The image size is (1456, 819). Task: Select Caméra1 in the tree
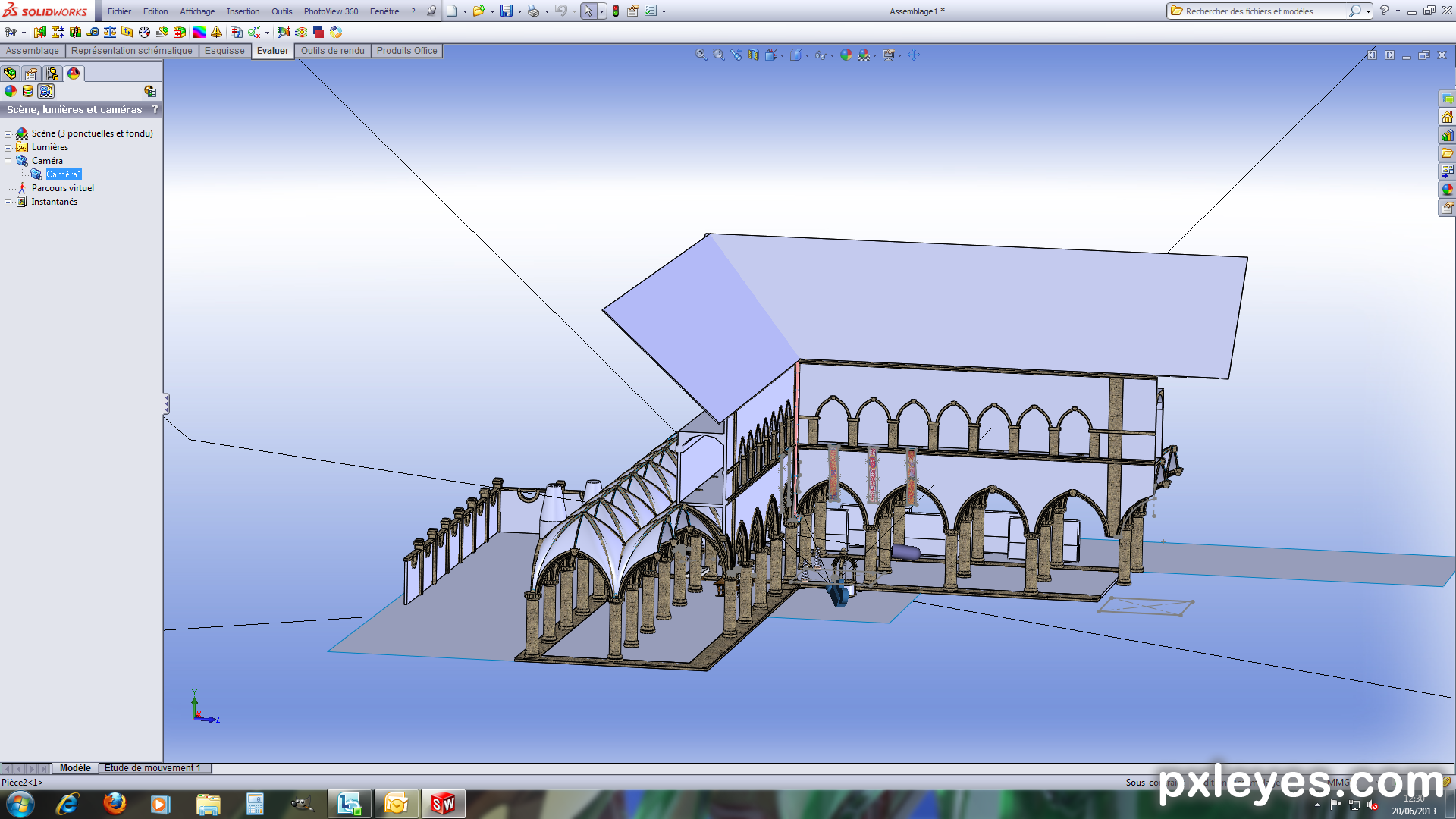pyautogui.click(x=64, y=174)
